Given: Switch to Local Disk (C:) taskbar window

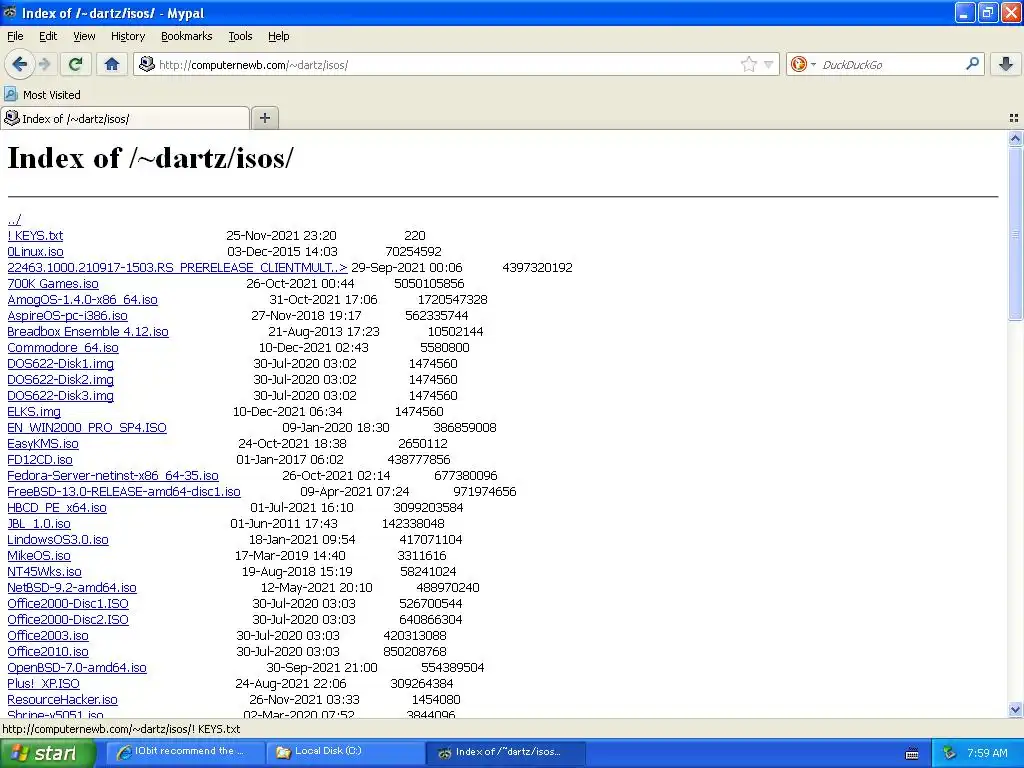Looking at the screenshot, I should pyautogui.click(x=345, y=752).
